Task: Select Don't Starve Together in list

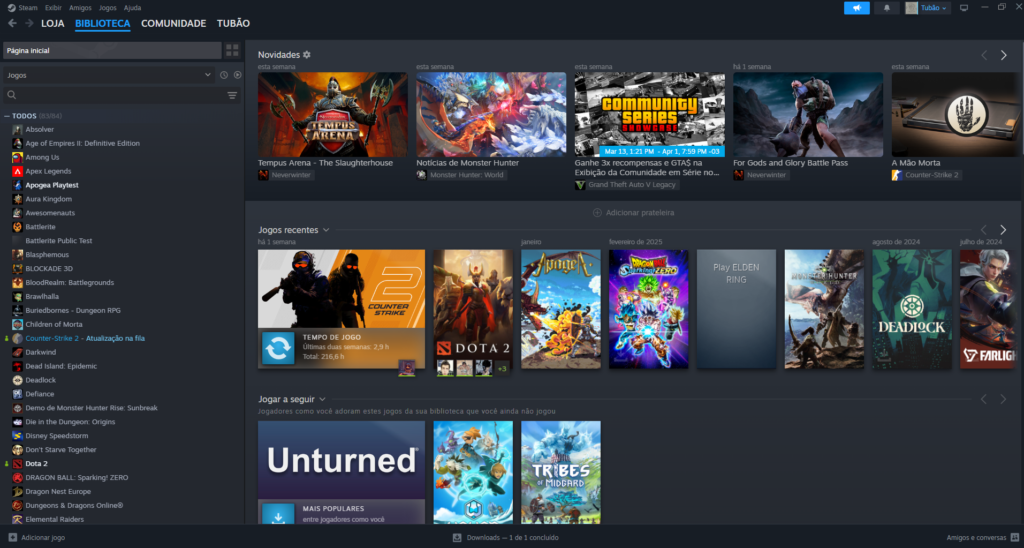Action: coord(61,449)
